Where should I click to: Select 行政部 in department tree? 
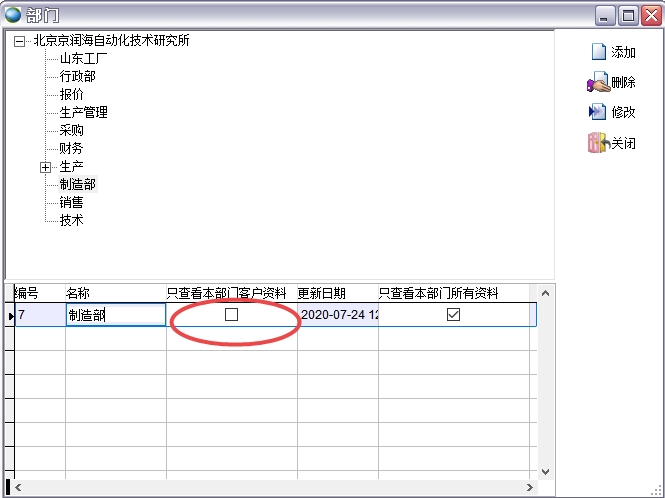78,76
